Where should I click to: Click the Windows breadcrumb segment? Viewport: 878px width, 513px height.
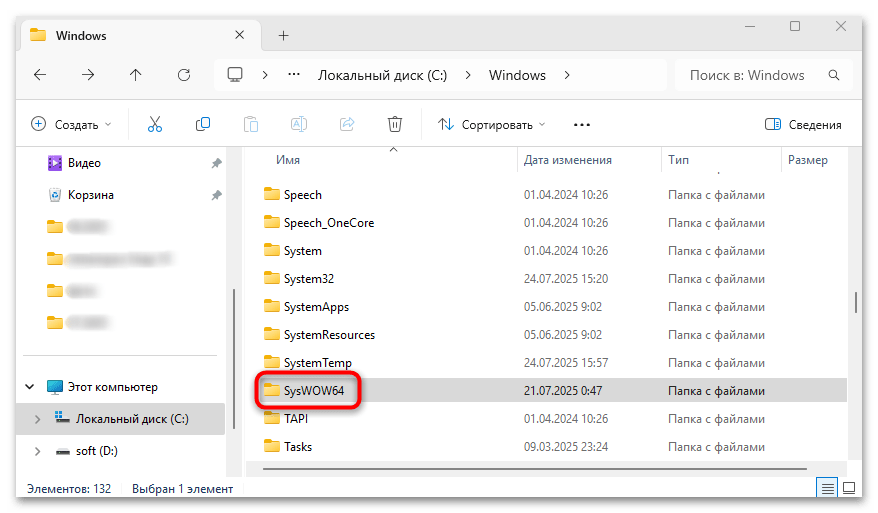click(x=517, y=75)
